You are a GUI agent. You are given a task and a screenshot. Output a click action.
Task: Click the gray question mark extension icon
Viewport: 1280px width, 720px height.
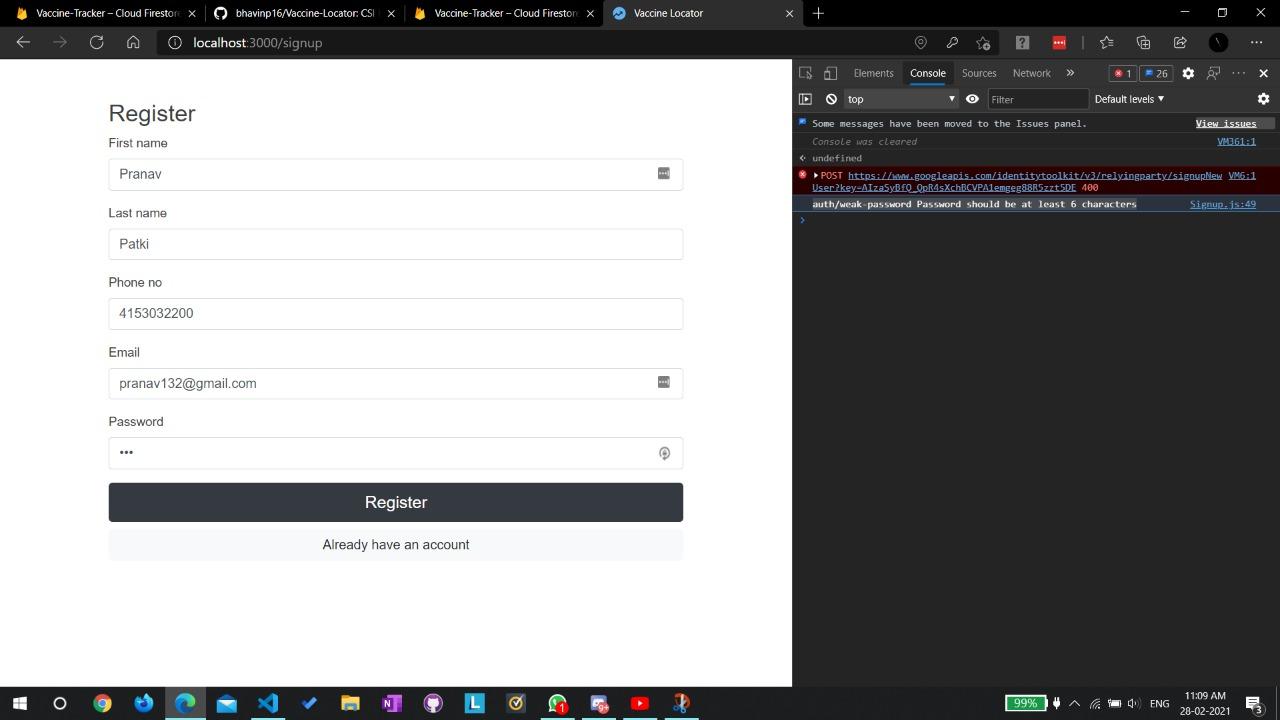click(1022, 42)
